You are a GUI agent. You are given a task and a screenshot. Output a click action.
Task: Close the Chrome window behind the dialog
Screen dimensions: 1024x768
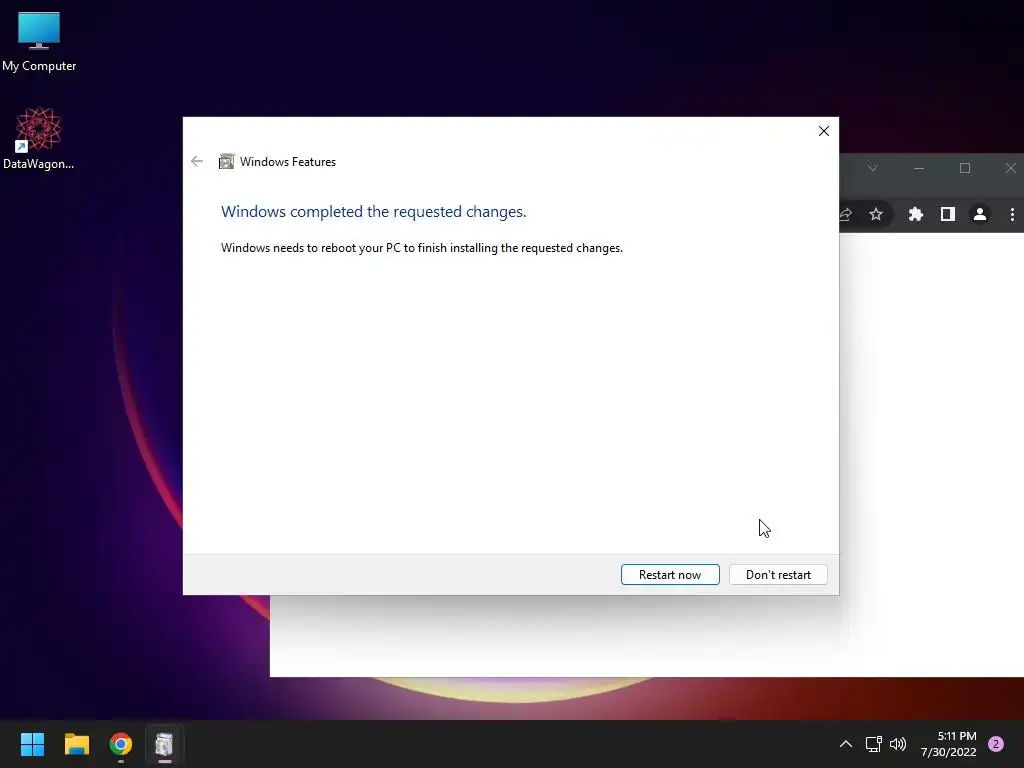[x=1010, y=168]
